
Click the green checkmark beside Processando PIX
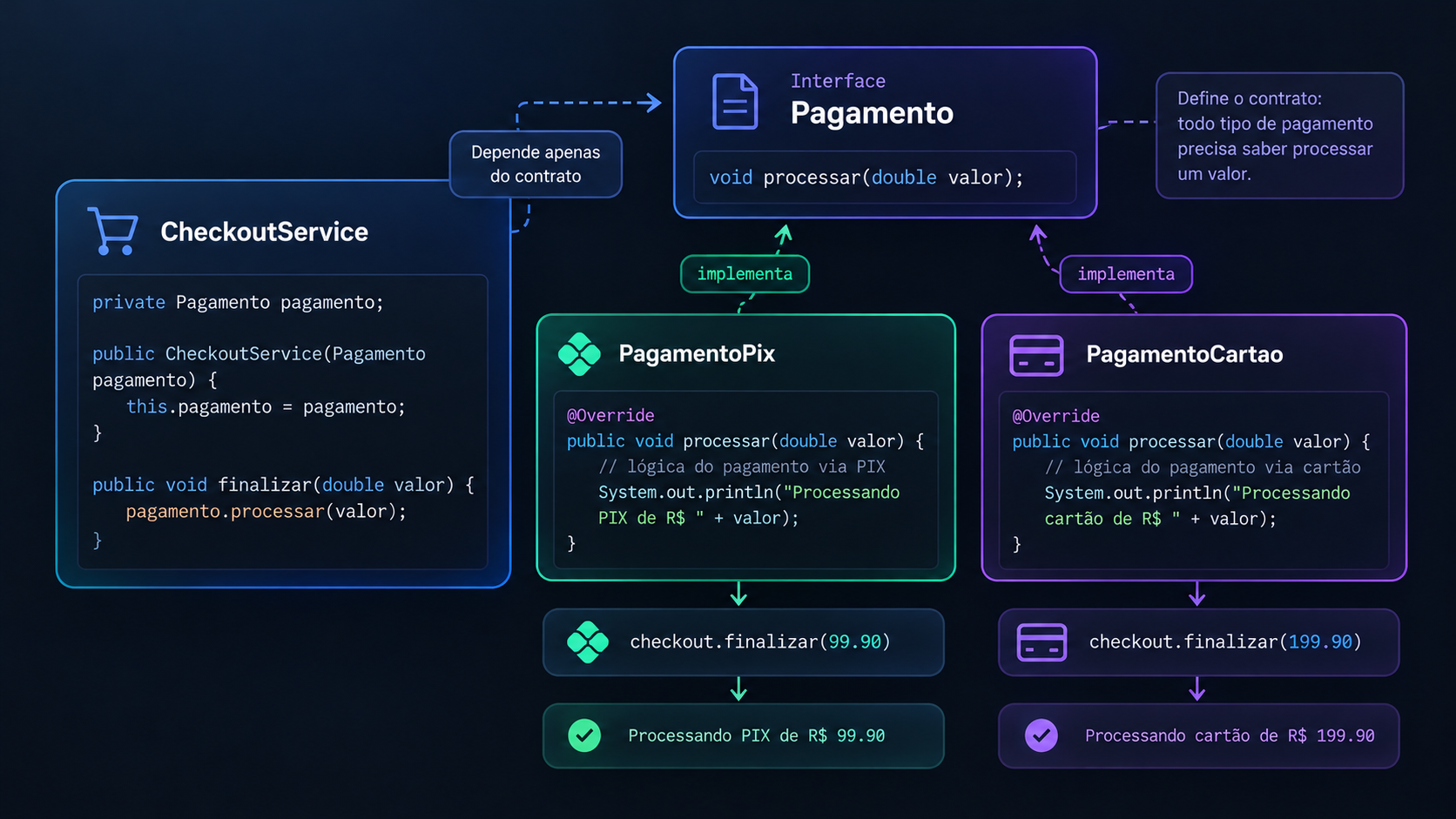584,735
